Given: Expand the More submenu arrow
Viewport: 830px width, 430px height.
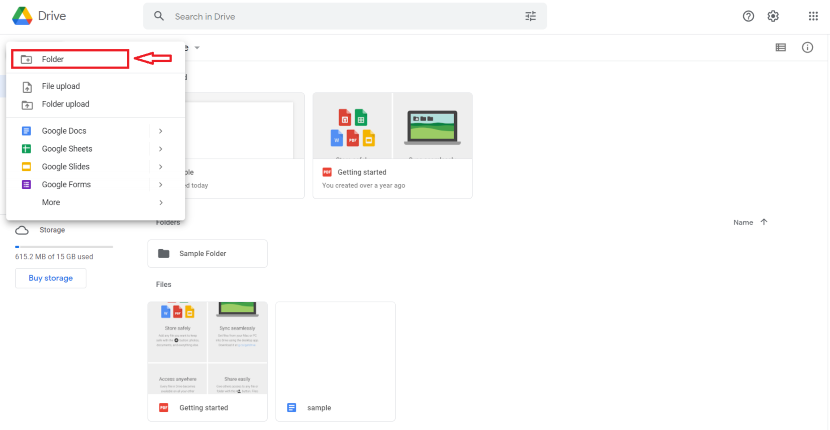Looking at the screenshot, I should pyautogui.click(x=160, y=203).
